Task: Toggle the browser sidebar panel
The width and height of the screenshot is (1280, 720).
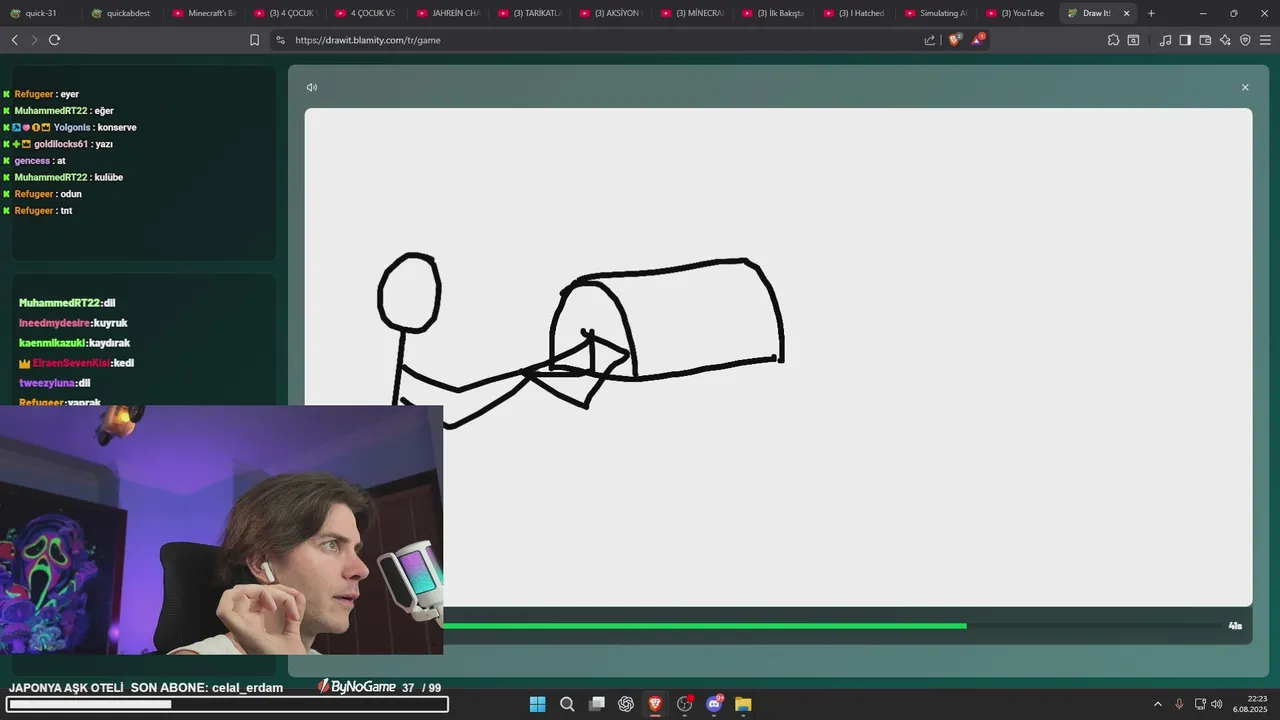Action: coord(1185,40)
